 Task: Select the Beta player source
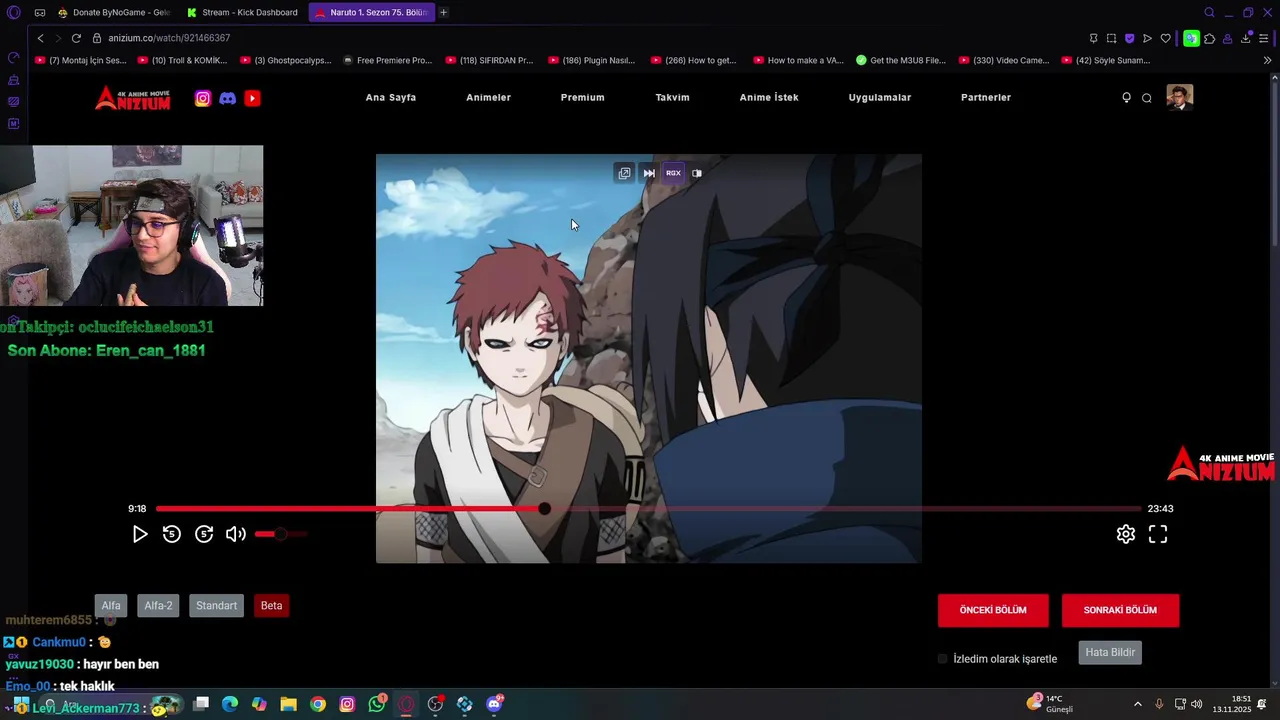click(272, 606)
